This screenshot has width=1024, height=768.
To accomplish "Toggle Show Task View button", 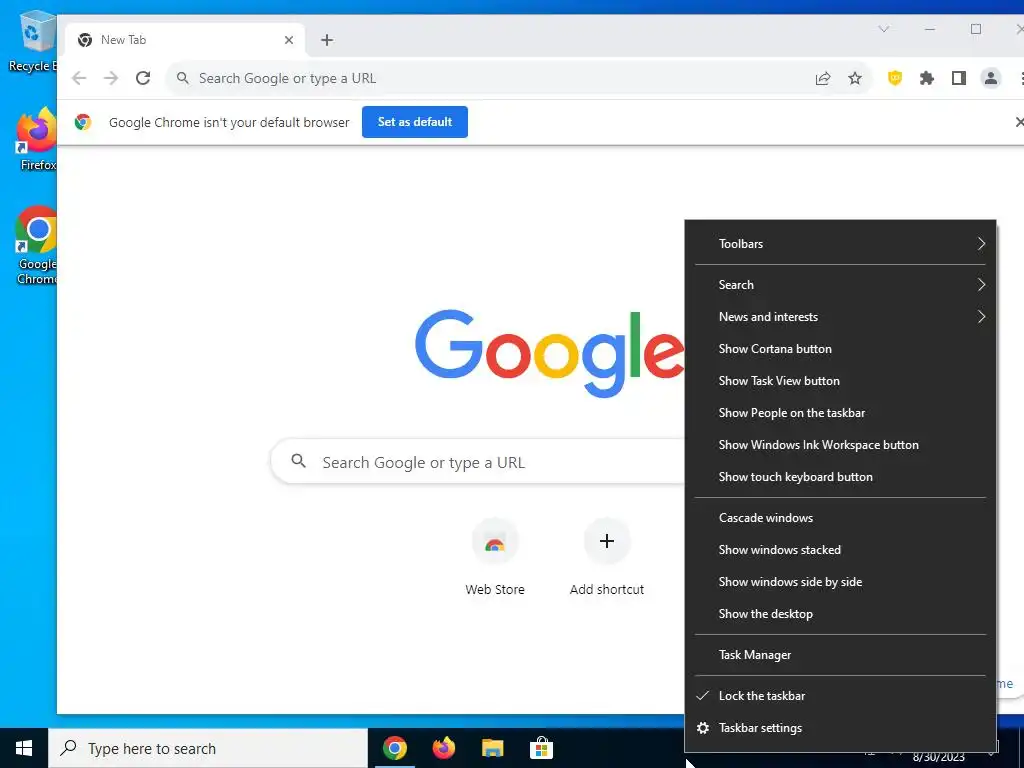I will tap(840, 381).
